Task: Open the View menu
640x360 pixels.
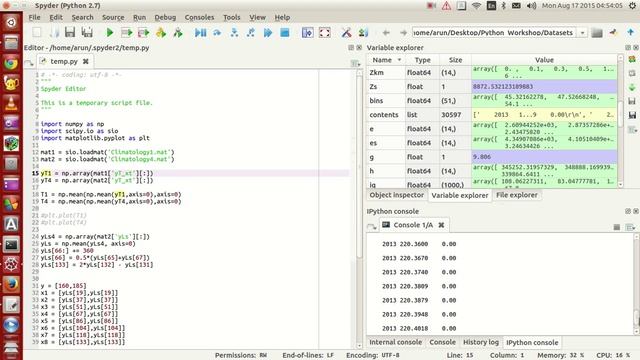Action: click(x=257, y=18)
